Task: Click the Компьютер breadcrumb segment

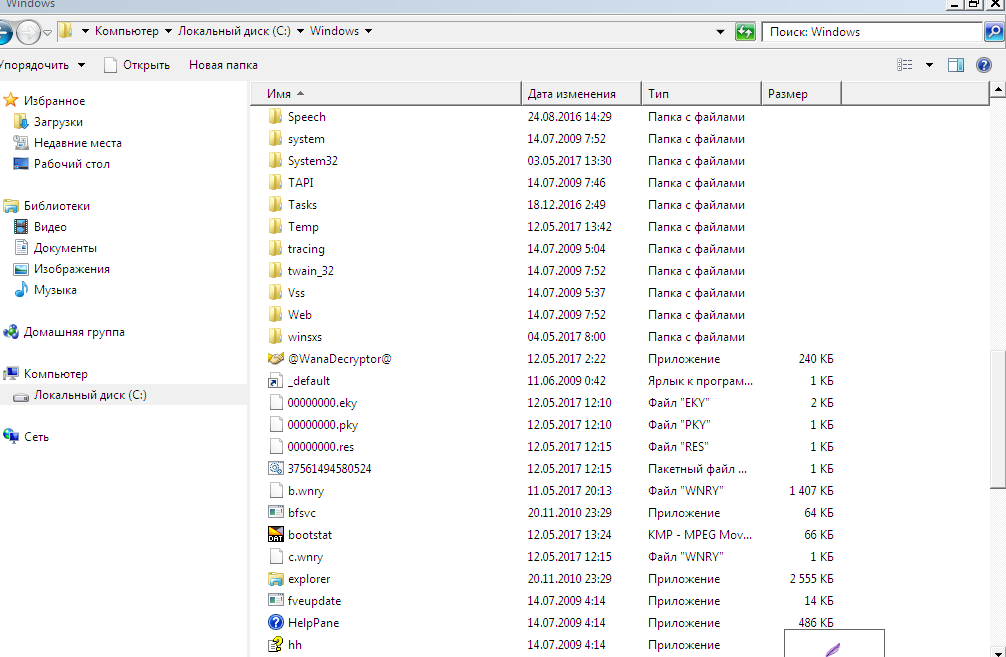Action: coord(126,31)
